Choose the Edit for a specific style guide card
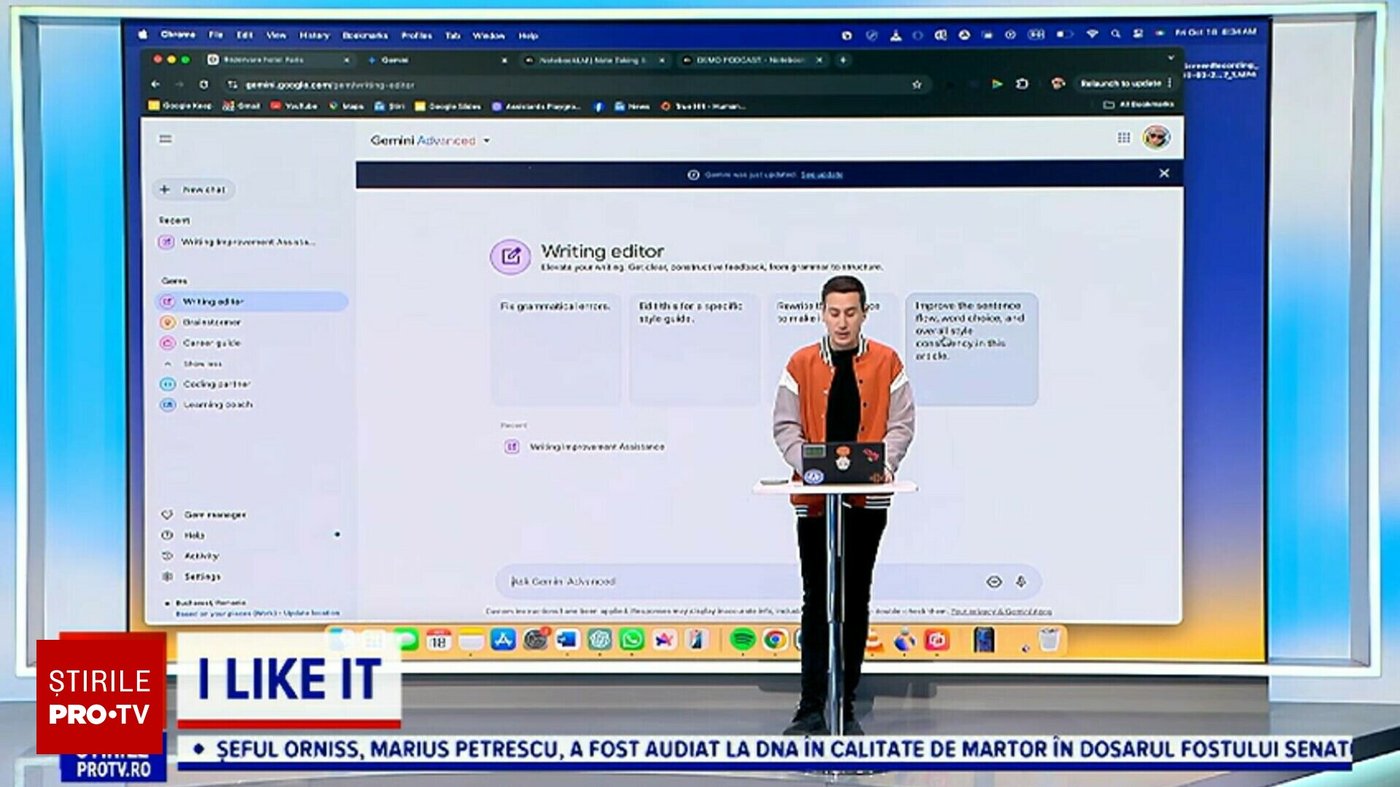Viewport: 1400px width, 787px height. pyautogui.click(x=694, y=348)
